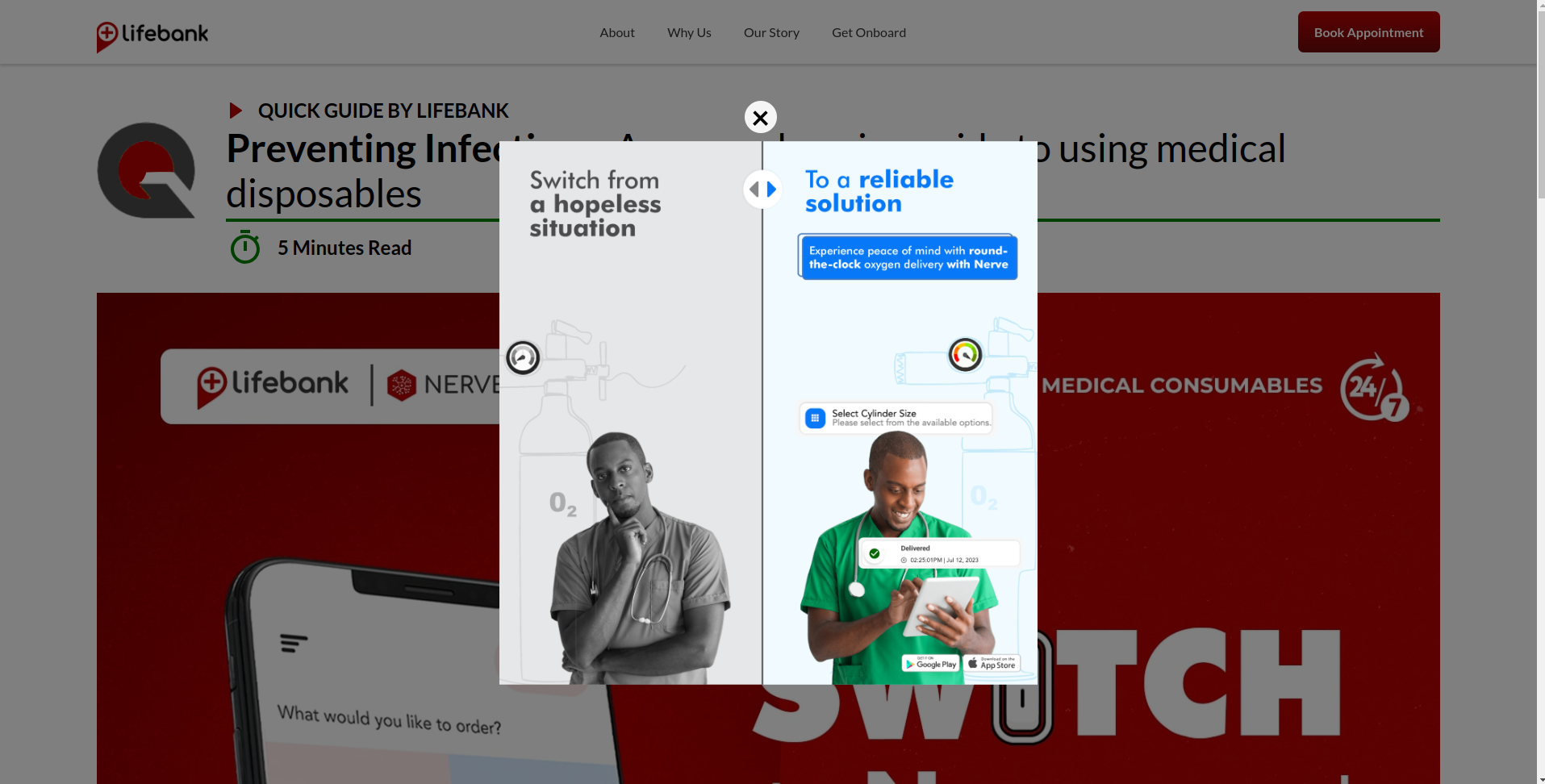Click the grey pressure gauge icon
The width and height of the screenshot is (1545, 784).
[523, 357]
